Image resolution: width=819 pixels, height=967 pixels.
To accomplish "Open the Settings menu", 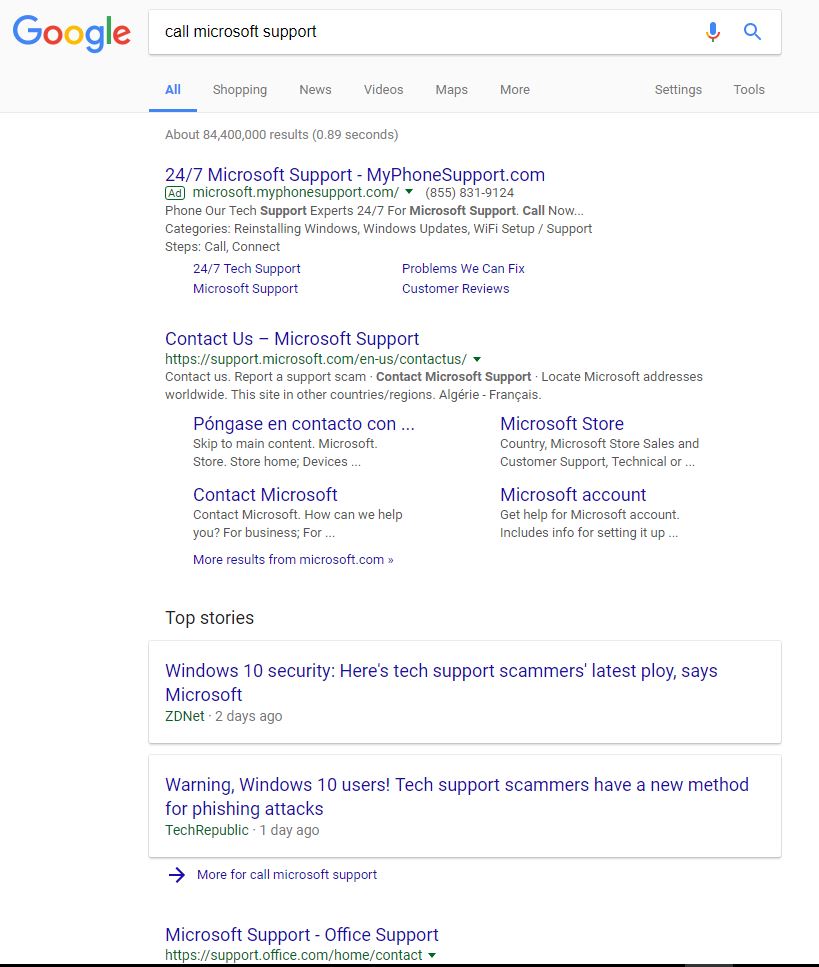I will click(x=678, y=90).
